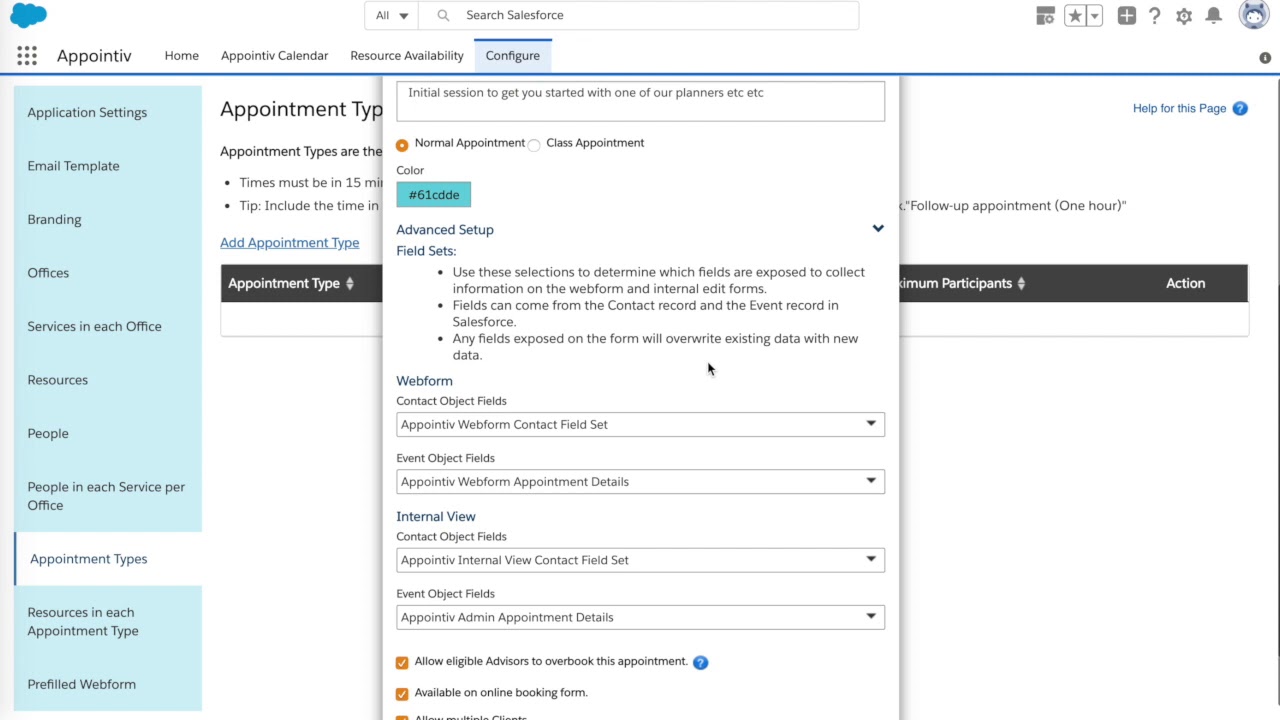Open the Setup gear icon
This screenshot has height=720, width=1280.
coord(1184,16)
